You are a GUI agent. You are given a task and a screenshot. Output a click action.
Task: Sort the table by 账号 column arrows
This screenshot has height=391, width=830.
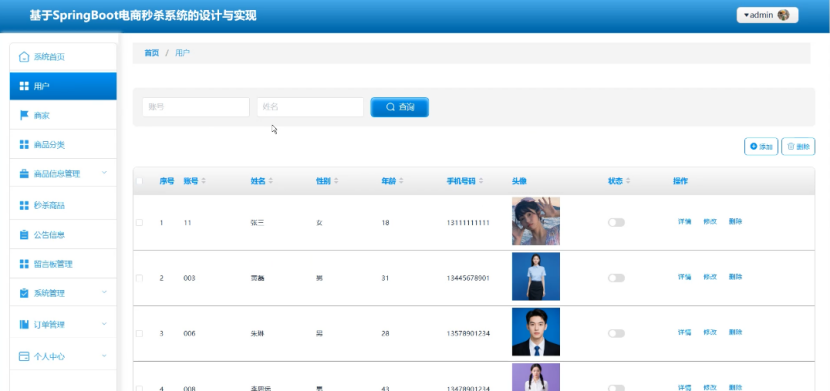pyautogui.click(x=204, y=181)
